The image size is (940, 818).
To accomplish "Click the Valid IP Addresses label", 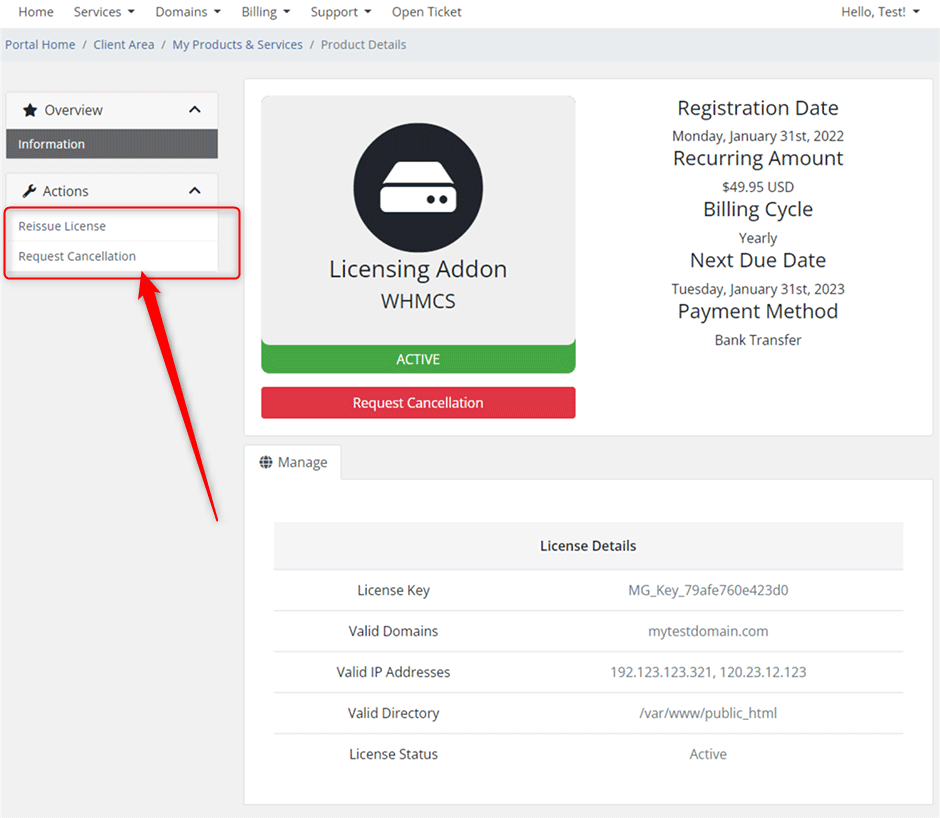I will pos(393,672).
